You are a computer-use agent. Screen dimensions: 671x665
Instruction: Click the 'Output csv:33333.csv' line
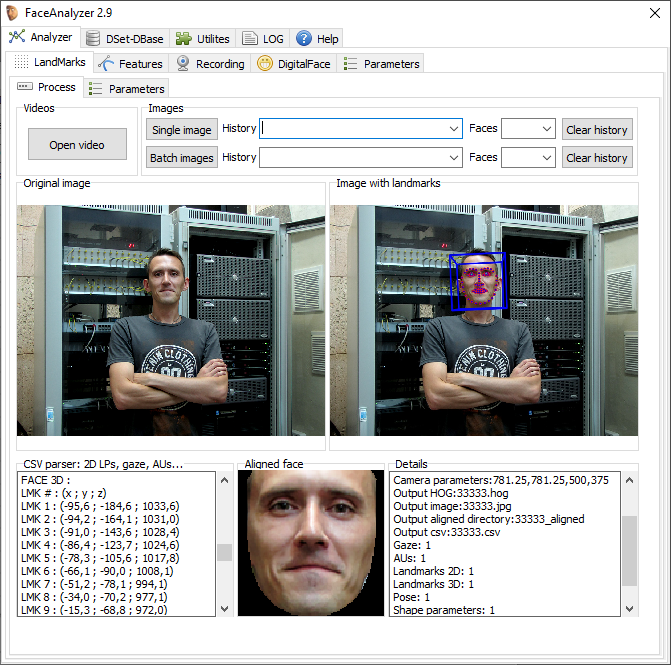[x=446, y=532]
